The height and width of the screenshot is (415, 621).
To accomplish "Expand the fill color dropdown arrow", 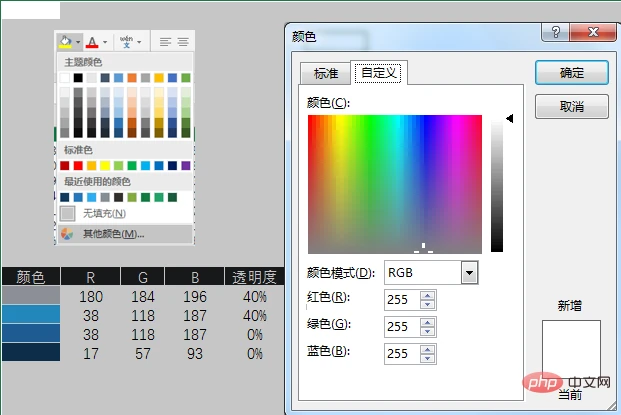I will pyautogui.click(x=78, y=42).
